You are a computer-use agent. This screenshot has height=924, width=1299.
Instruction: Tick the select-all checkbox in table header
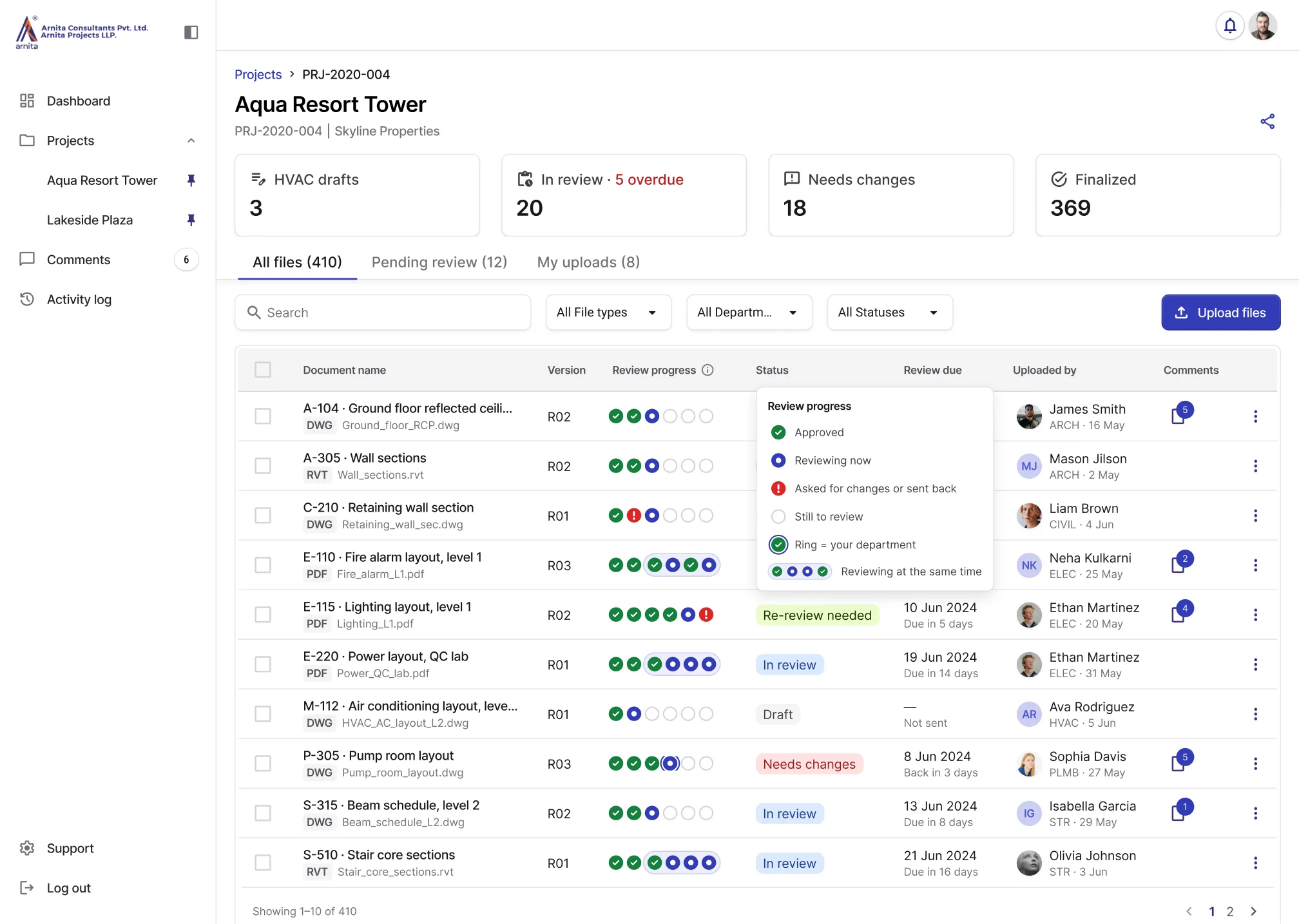[263, 370]
